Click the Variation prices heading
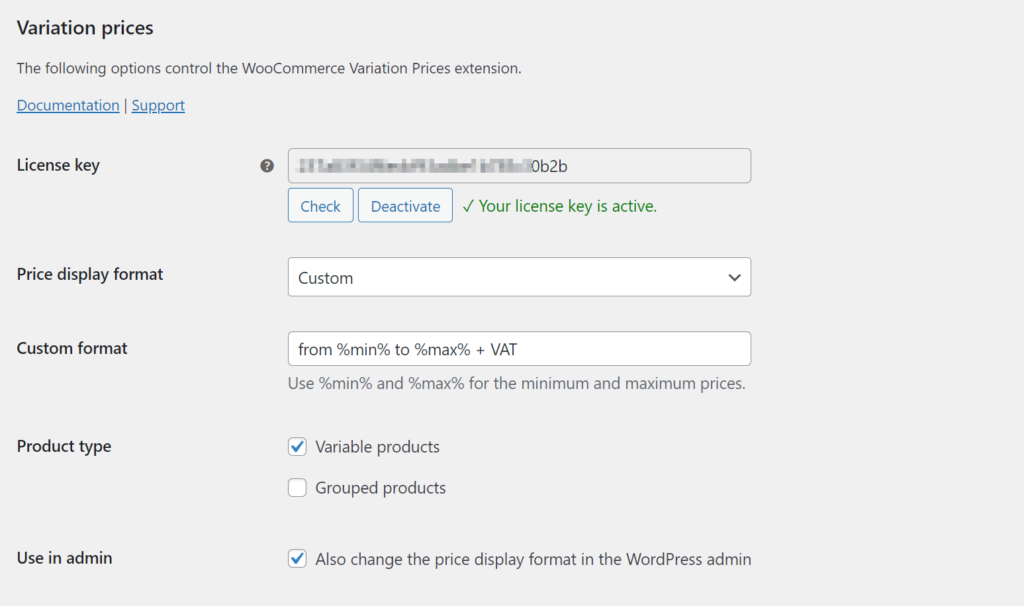Viewport: 1024px width, 606px height. click(84, 28)
